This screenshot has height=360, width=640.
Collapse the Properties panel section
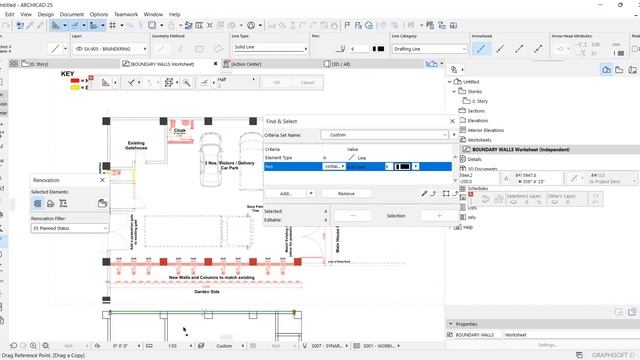point(451,324)
